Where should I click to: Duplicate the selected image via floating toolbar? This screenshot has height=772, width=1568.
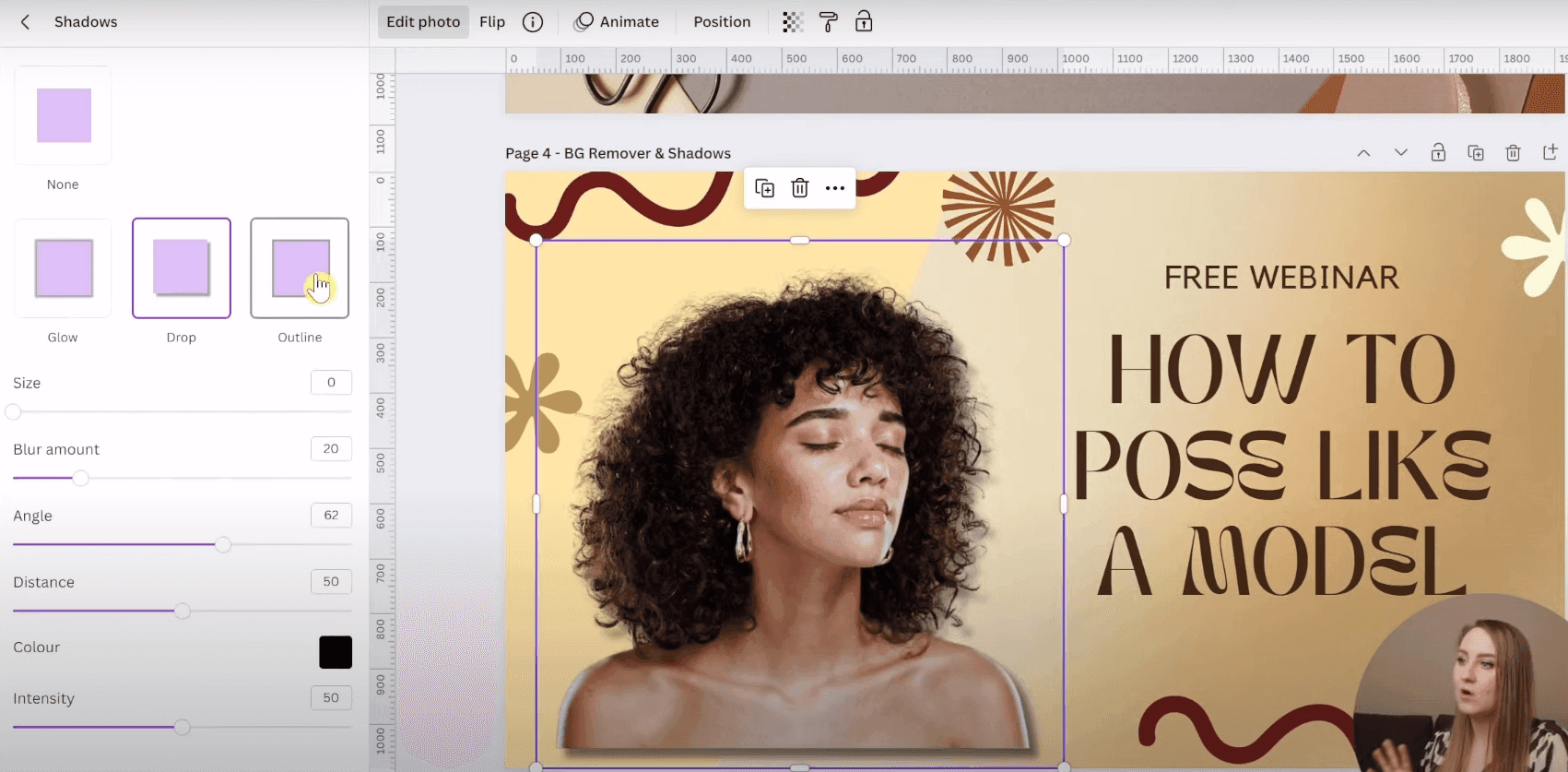pos(764,188)
